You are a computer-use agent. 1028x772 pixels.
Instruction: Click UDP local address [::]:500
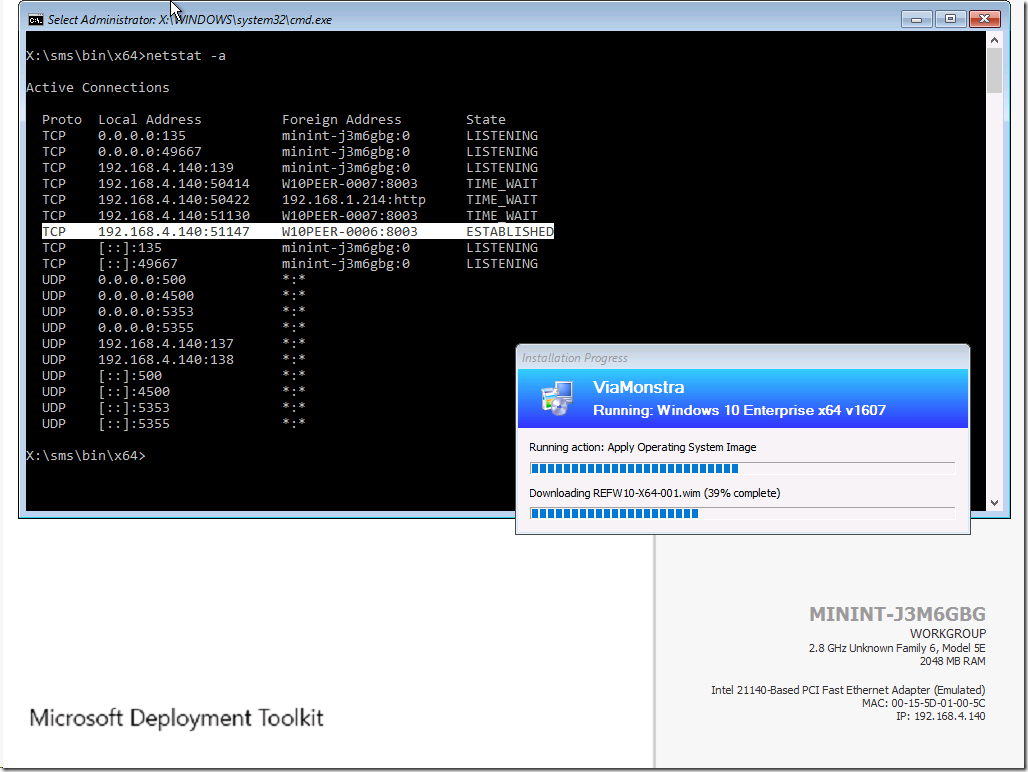tap(130, 376)
